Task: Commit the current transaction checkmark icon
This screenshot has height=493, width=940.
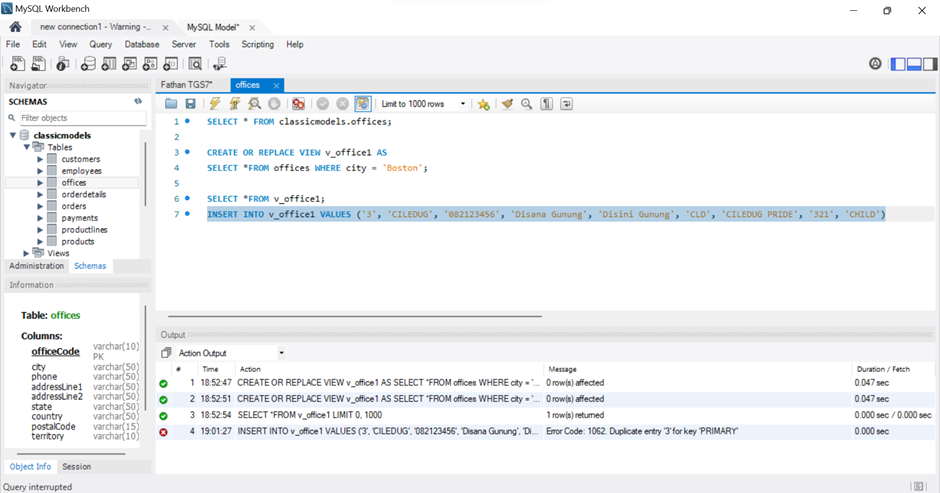Action: point(323,104)
